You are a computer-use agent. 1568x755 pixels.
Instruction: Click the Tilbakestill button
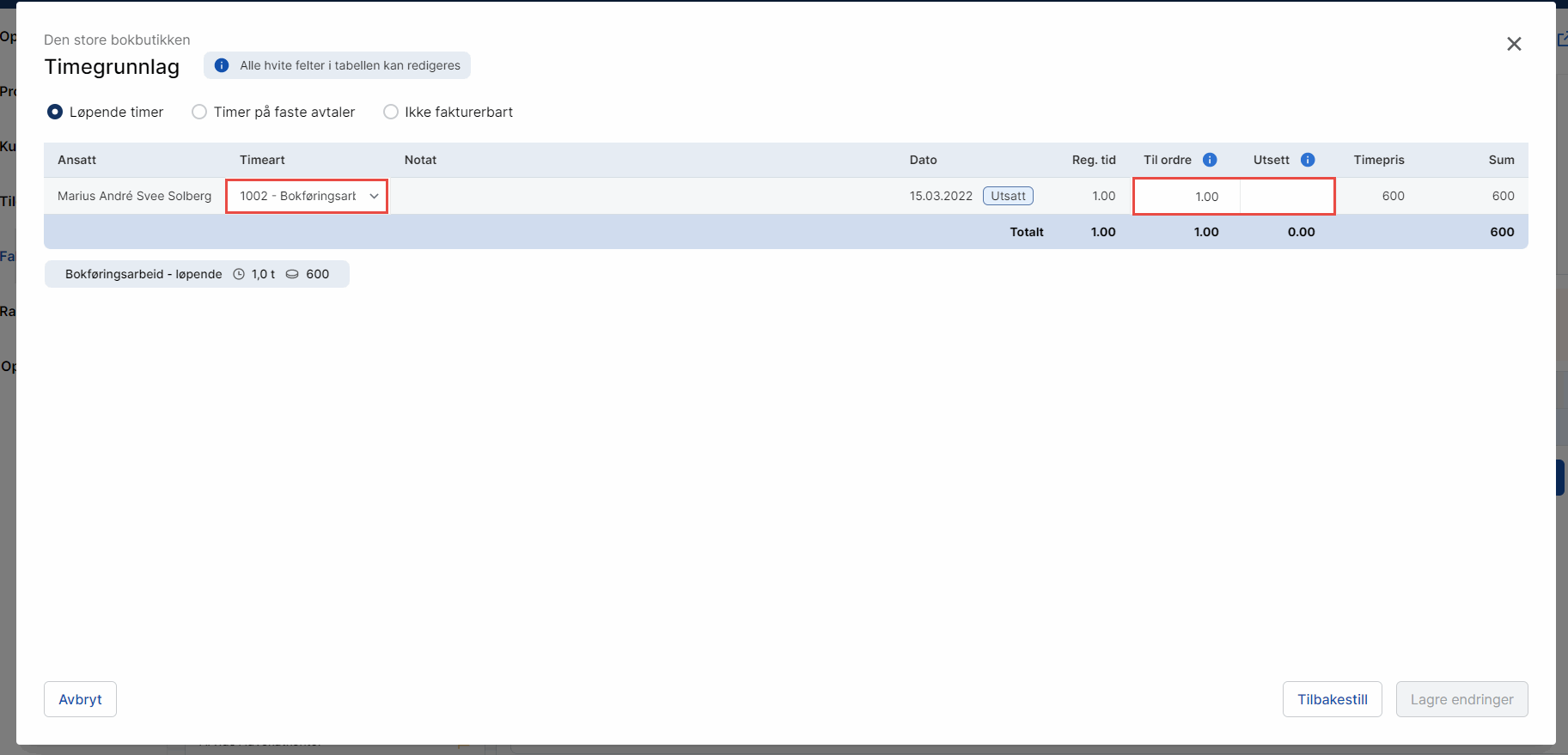click(1332, 699)
